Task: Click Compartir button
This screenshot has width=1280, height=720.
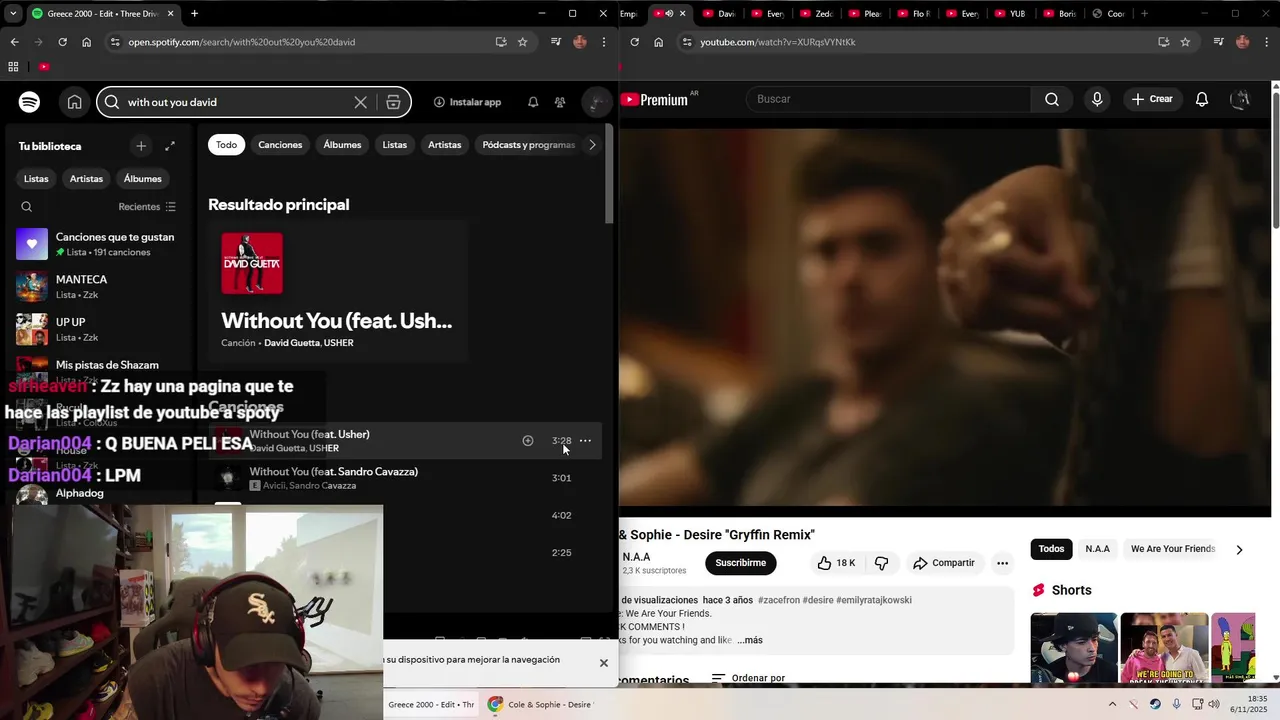Action: tap(943, 563)
